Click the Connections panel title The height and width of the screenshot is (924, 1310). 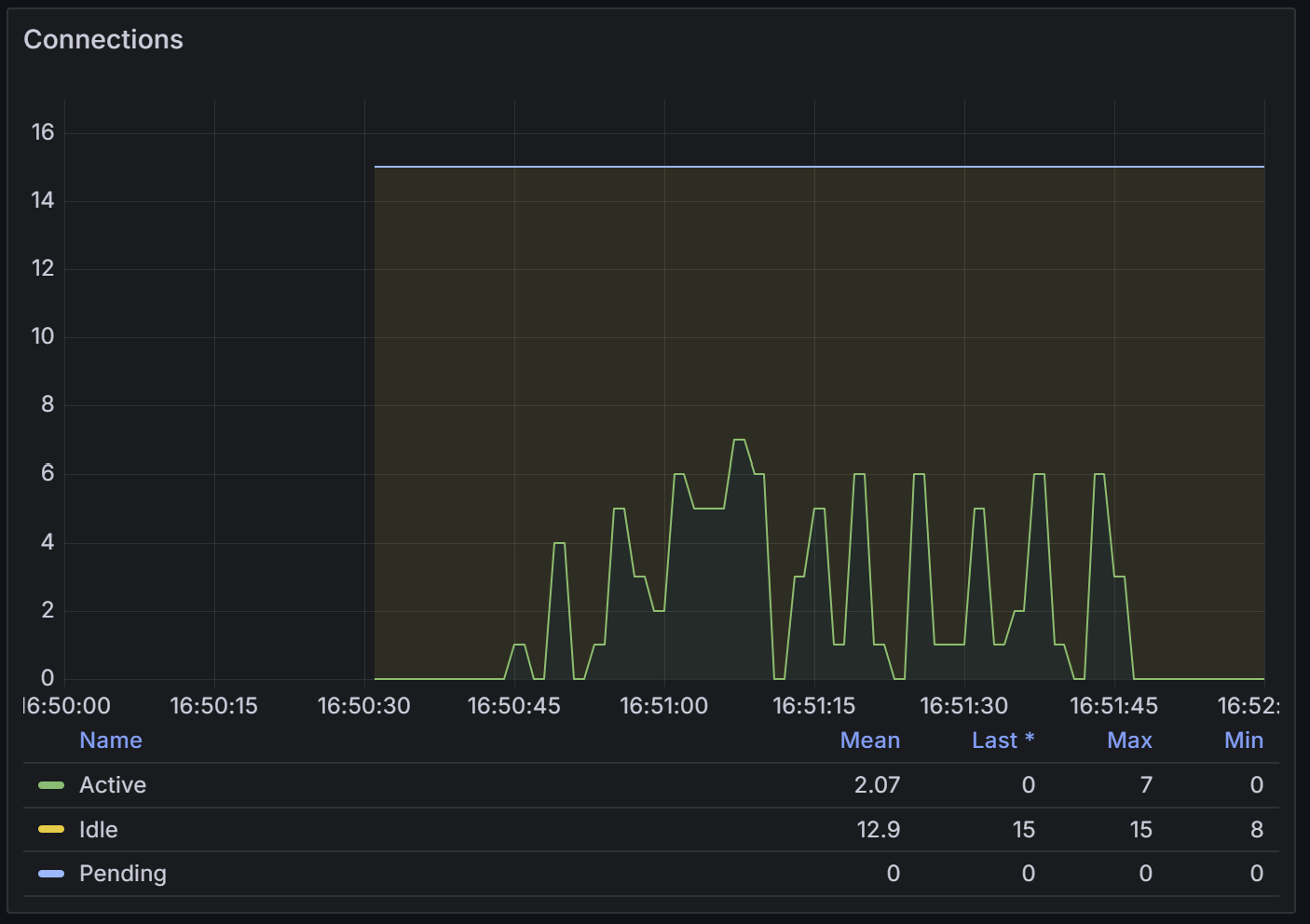(103, 39)
